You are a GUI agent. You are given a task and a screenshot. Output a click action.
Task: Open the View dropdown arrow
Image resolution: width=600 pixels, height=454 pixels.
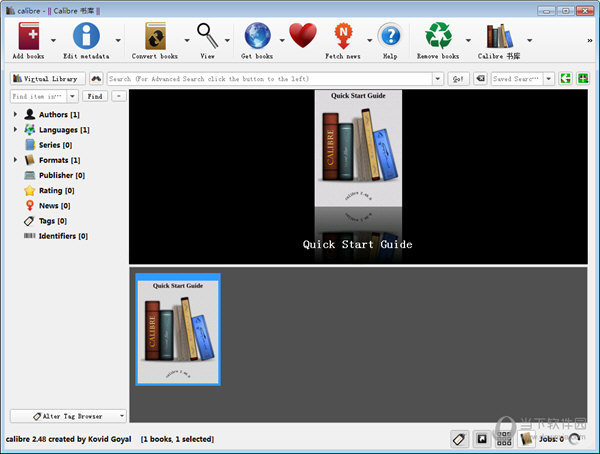227,40
